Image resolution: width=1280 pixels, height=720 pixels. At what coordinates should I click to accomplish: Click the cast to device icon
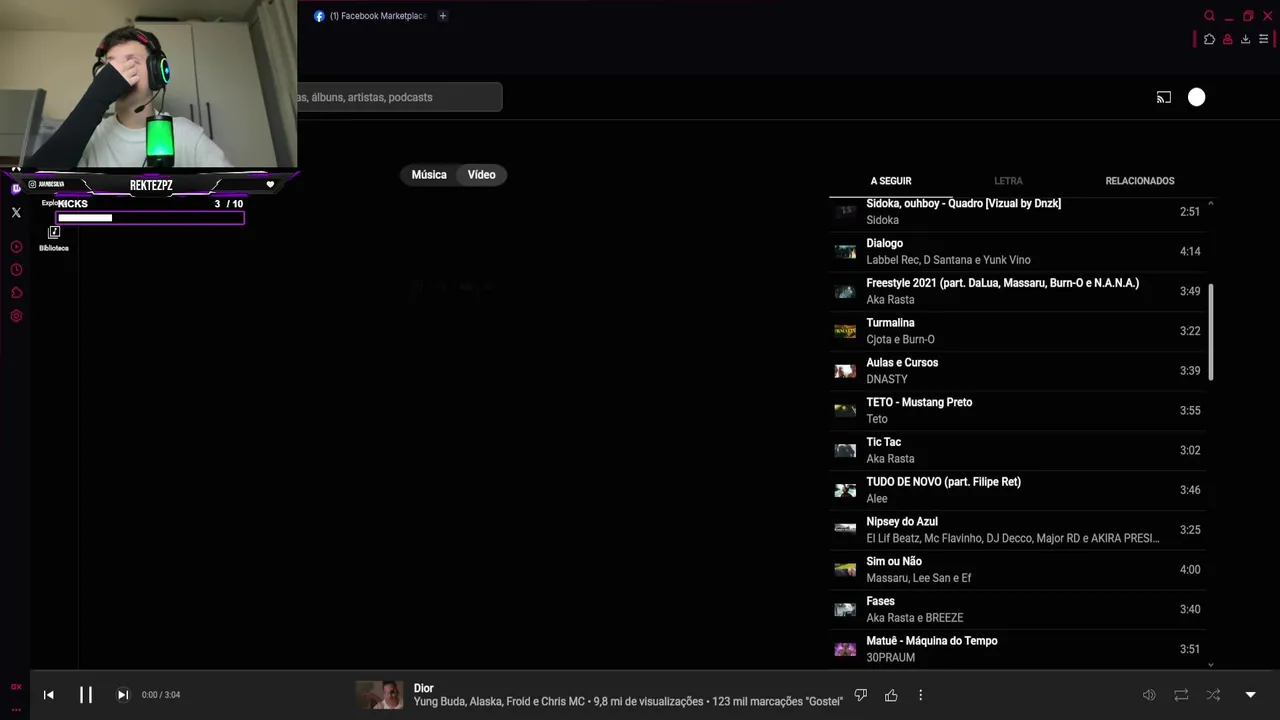coord(1164,97)
